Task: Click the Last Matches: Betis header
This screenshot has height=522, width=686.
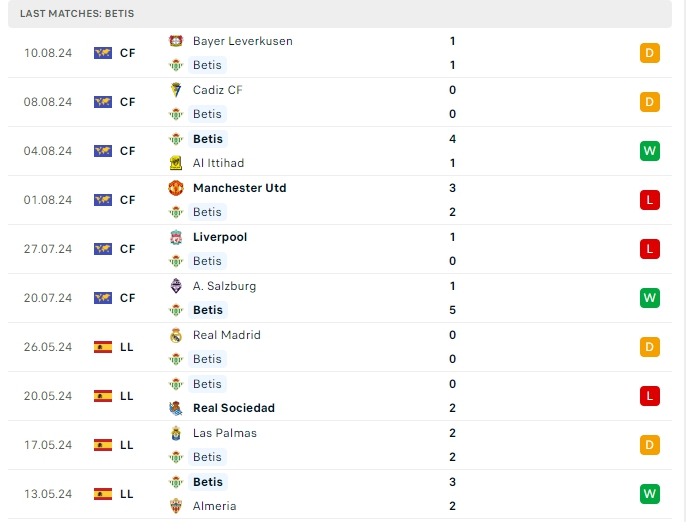Action: click(77, 14)
